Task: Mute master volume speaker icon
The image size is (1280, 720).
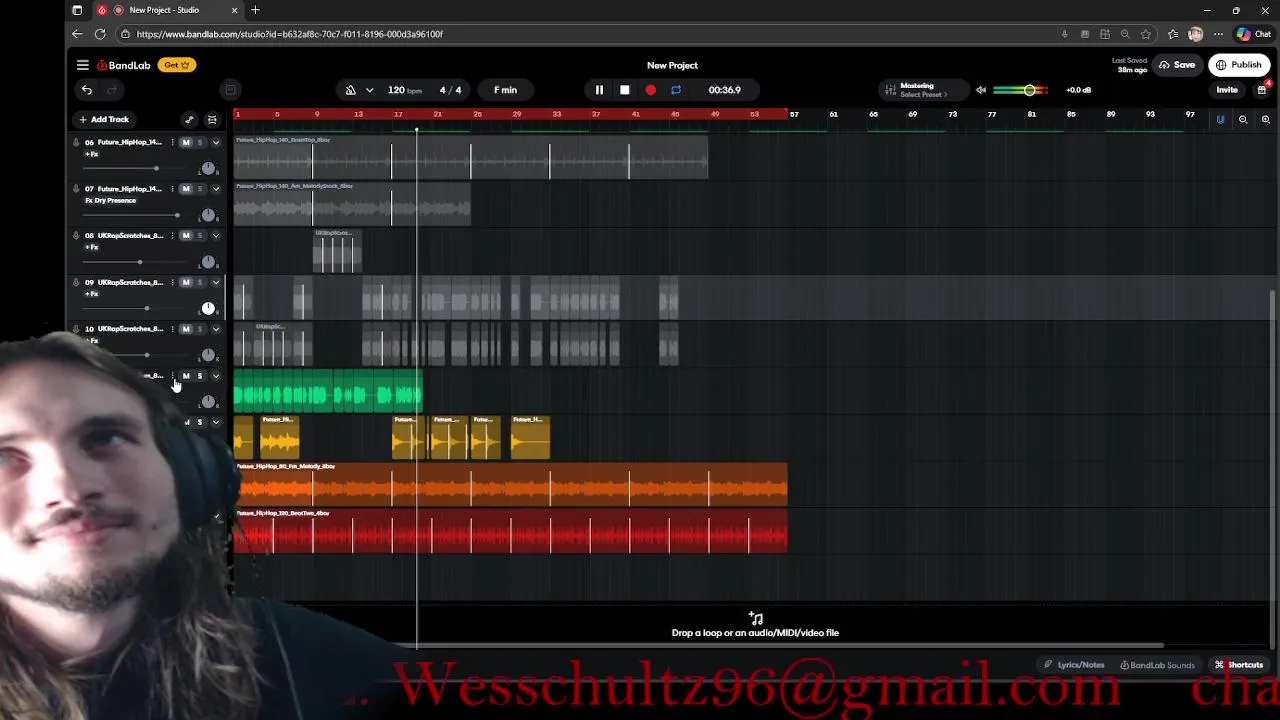Action: pyautogui.click(x=981, y=90)
